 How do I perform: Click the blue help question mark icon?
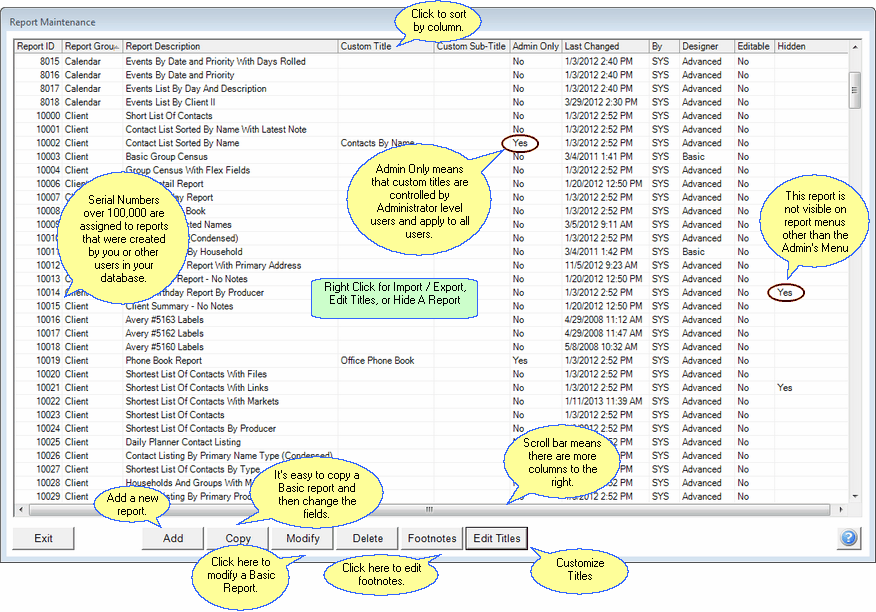coord(848,538)
